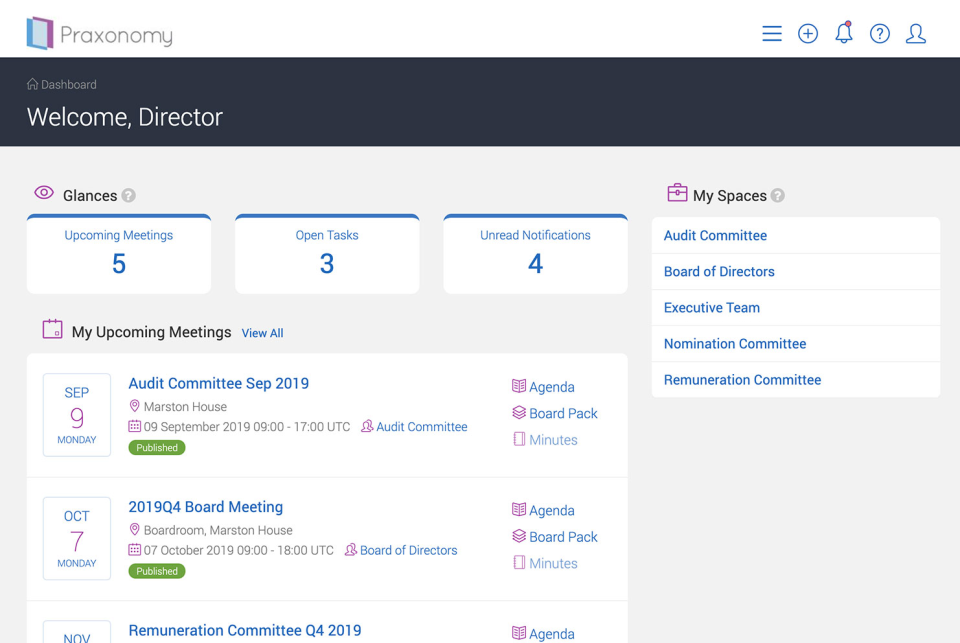Open the Board of Directors space
The image size is (960, 643).
point(718,271)
